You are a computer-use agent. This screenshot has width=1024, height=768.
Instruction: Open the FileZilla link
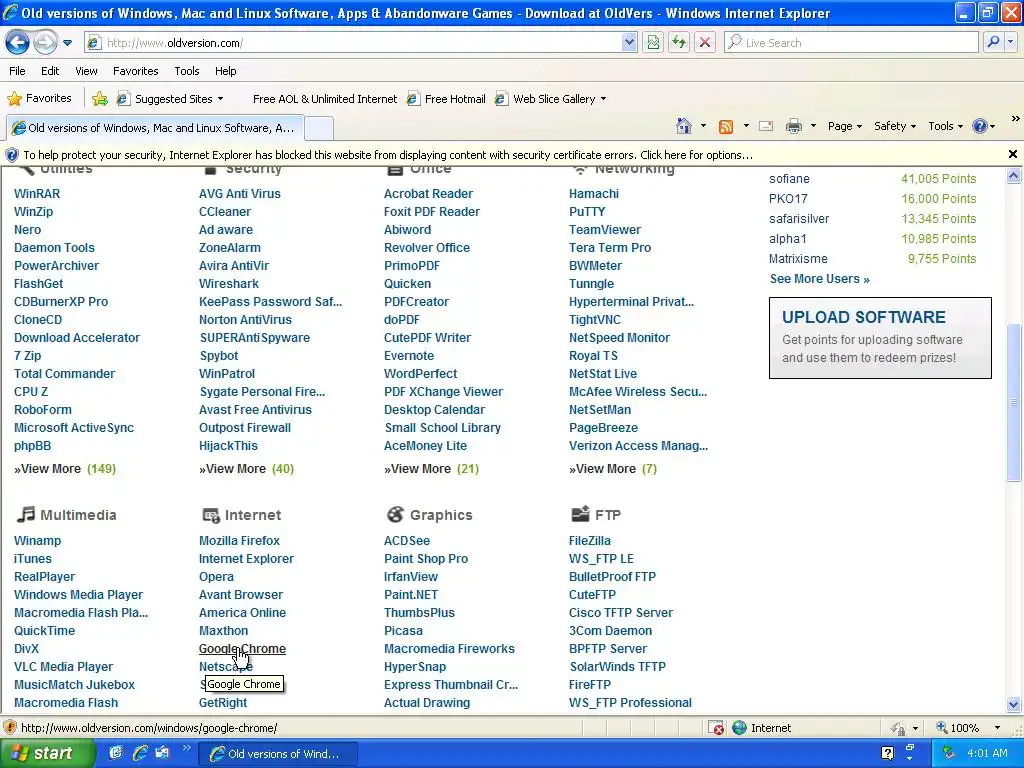point(590,541)
